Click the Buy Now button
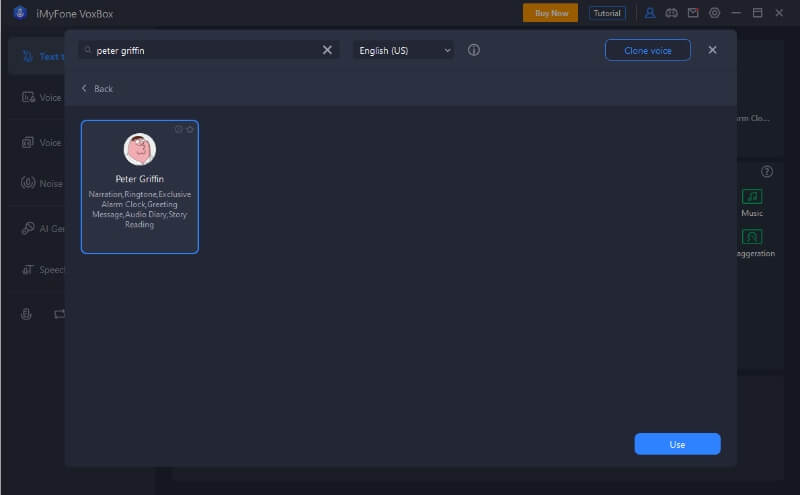The width and height of the screenshot is (800, 495). pos(550,13)
